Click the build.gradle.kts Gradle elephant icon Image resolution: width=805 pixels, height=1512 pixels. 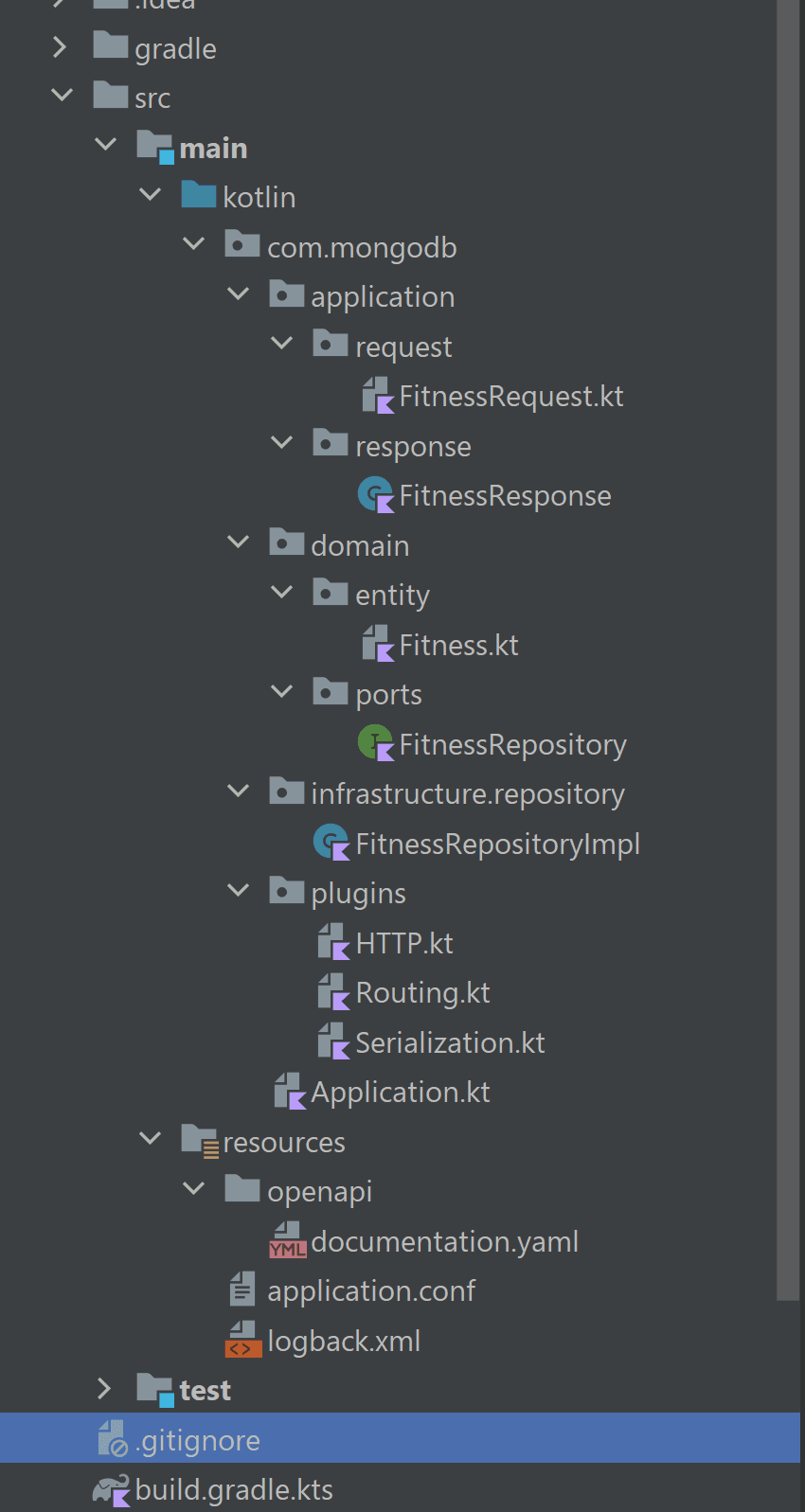[111, 1489]
